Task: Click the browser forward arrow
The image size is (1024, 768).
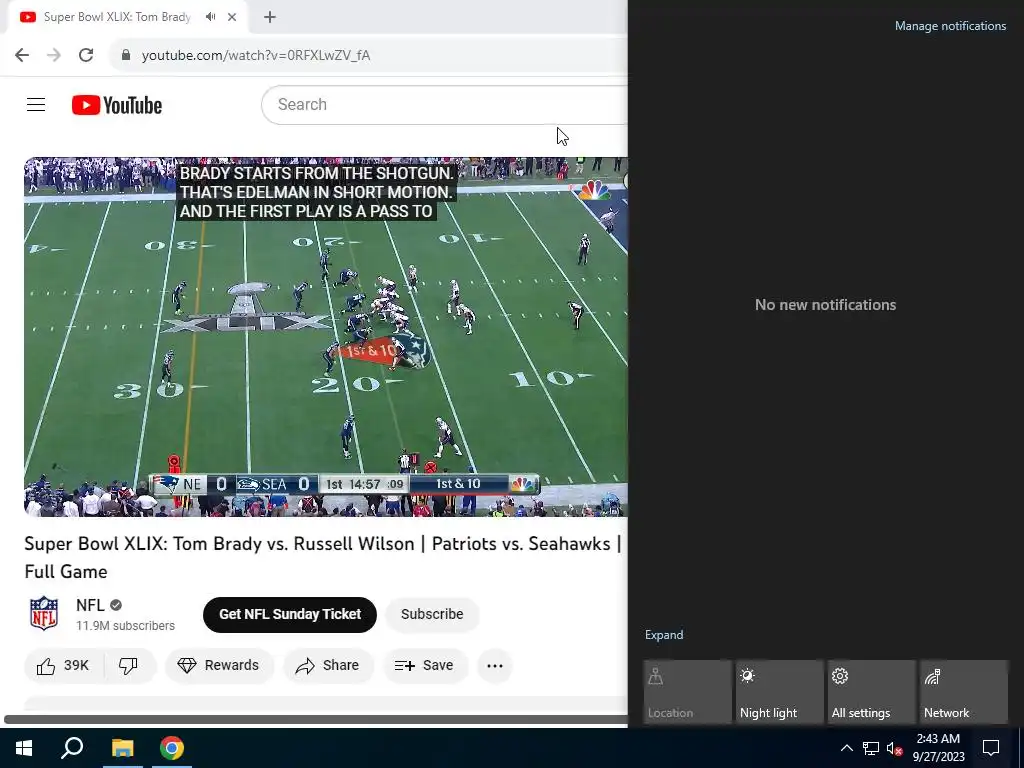Action: [54, 55]
